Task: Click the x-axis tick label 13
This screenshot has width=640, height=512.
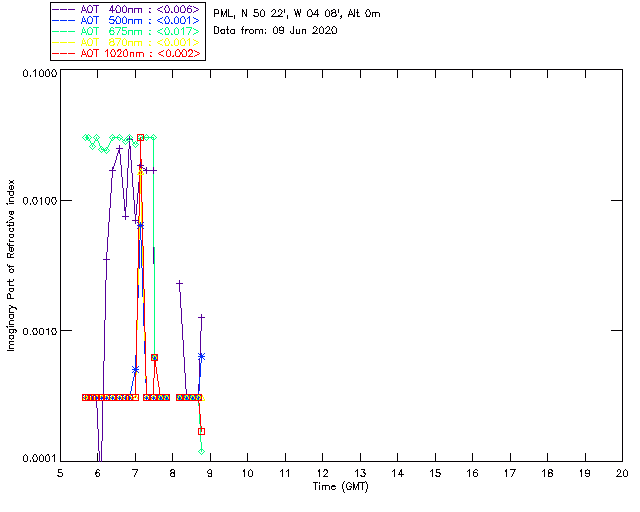Action: pyautogui.click(x=360, y=473)
